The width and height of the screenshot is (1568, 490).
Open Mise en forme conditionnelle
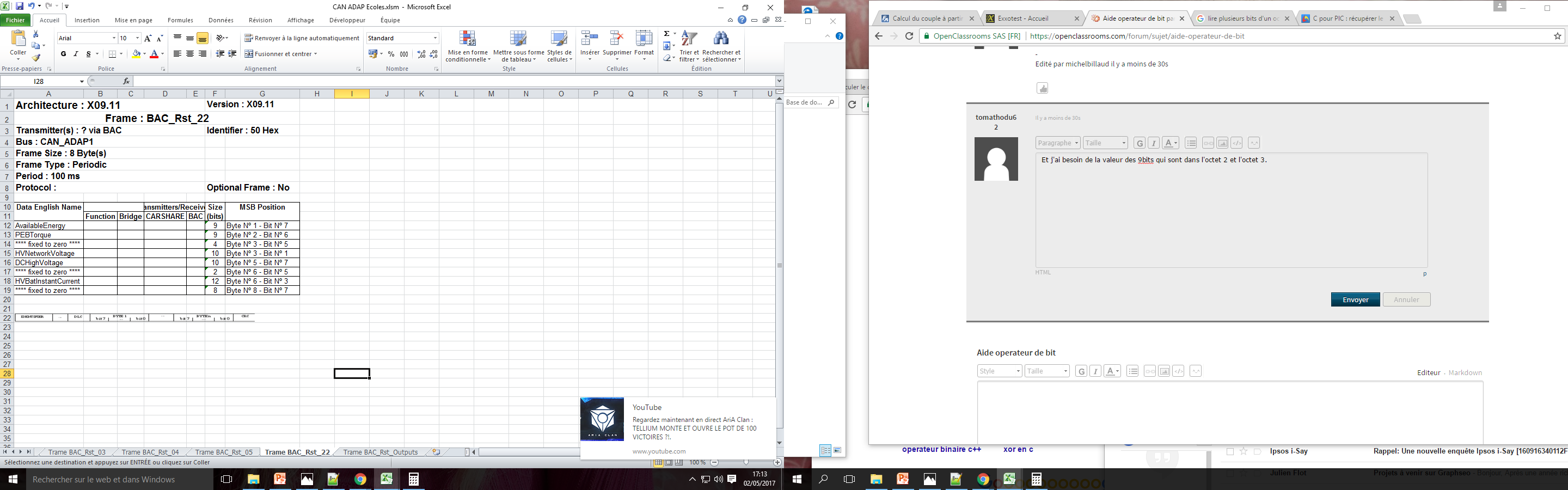468,40
